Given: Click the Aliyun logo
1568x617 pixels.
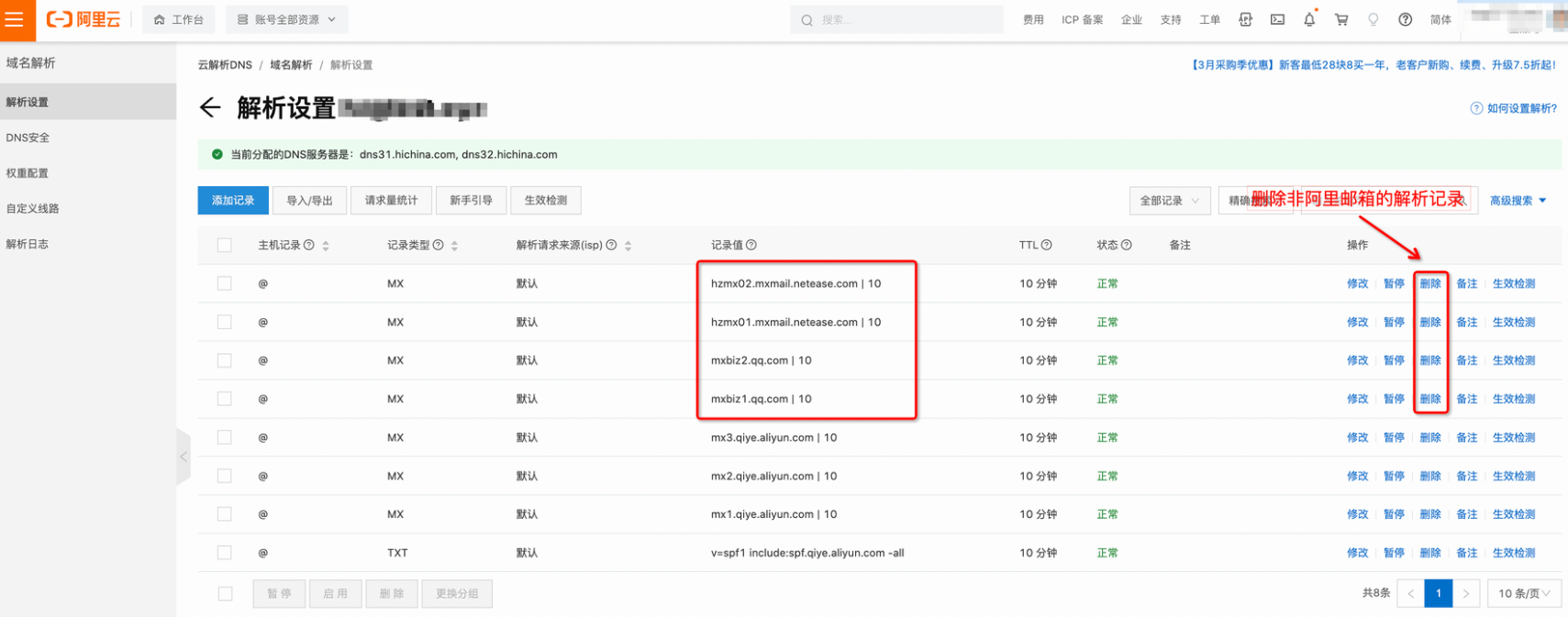Looking at the screenshot, I should [x=83, y=19].
